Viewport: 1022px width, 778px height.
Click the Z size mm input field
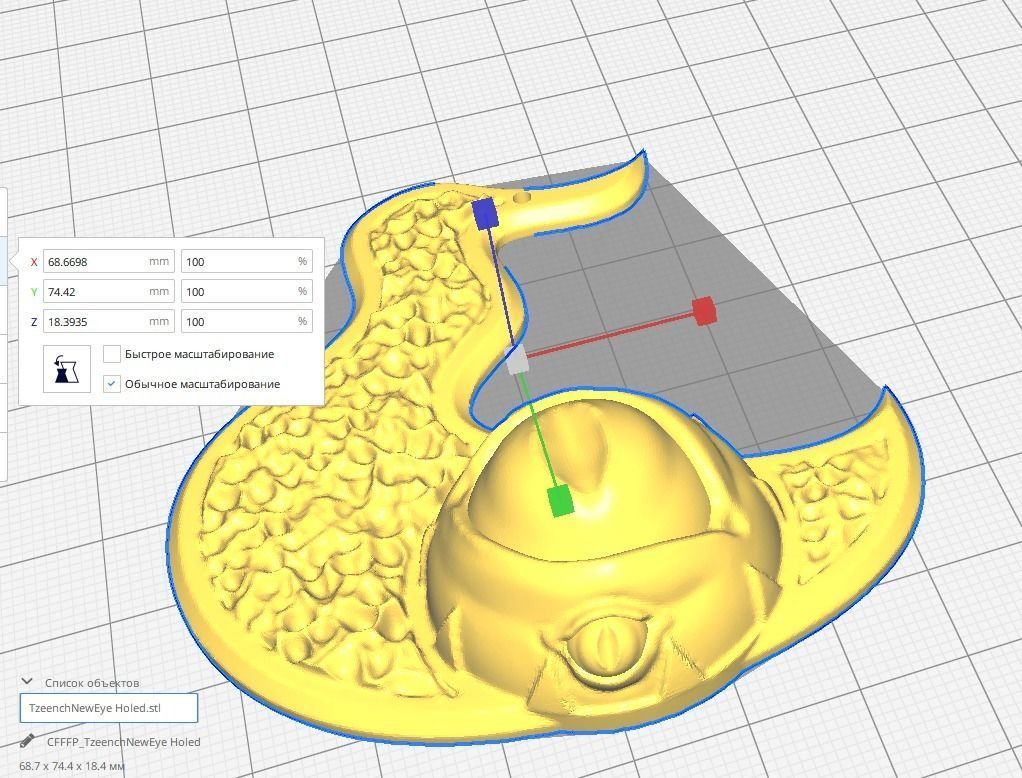click(x=109, y=321)
